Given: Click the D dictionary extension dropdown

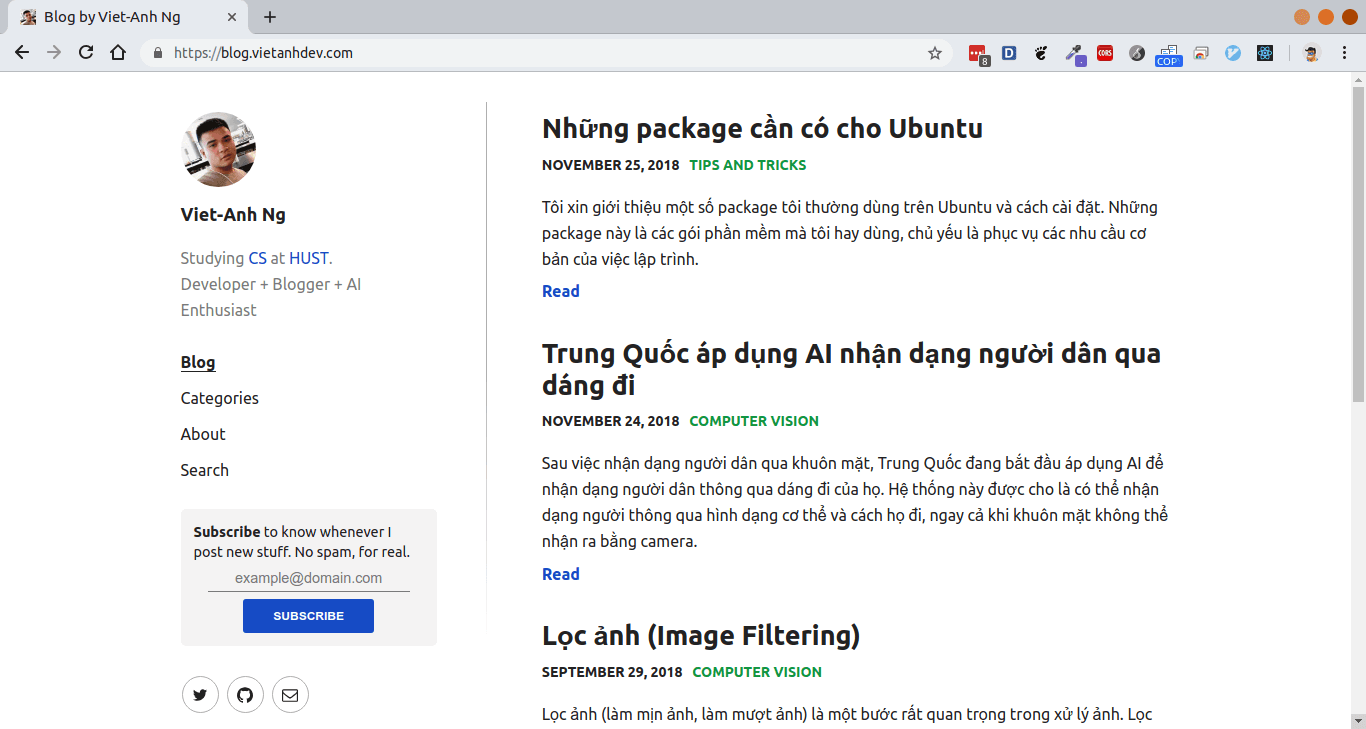Looking at the screenshot, I should (x=1009, y=52).
